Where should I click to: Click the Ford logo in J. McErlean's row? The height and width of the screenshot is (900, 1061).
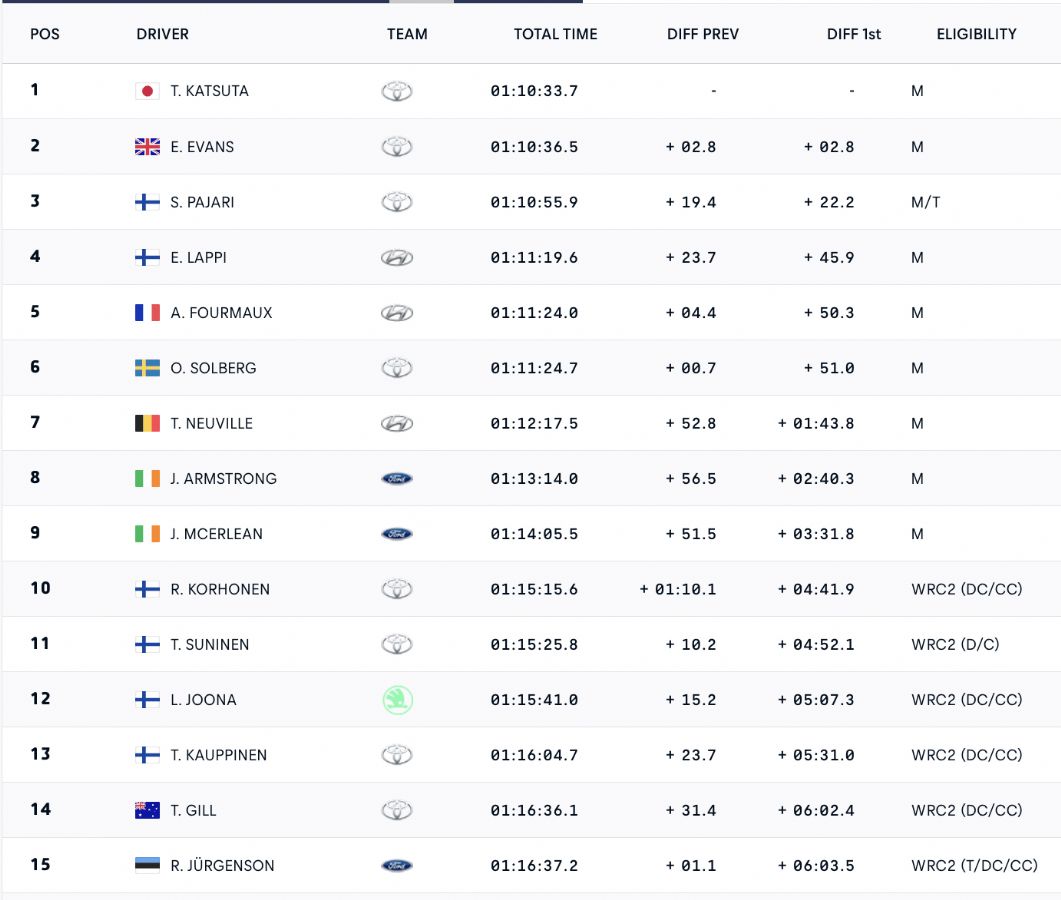click(x=397, y=534)
